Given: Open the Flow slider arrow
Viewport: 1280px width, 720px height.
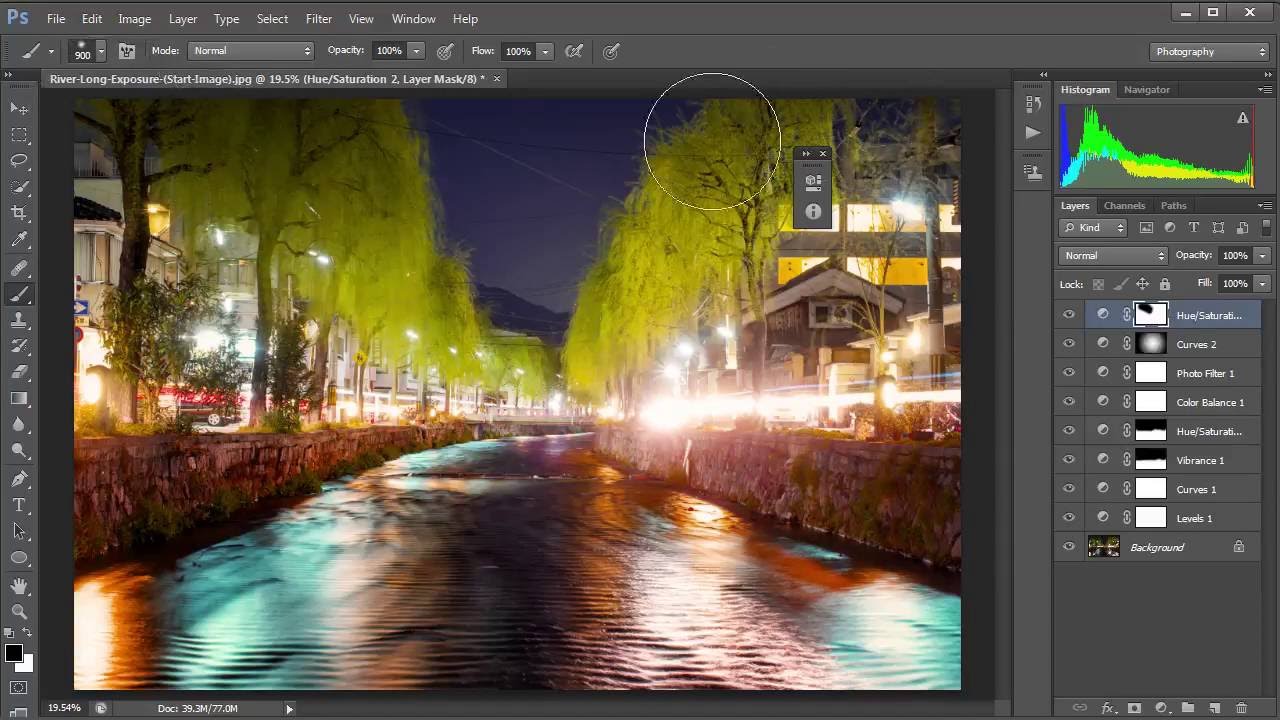Looking at the screenshot, I should coord(545,51).
